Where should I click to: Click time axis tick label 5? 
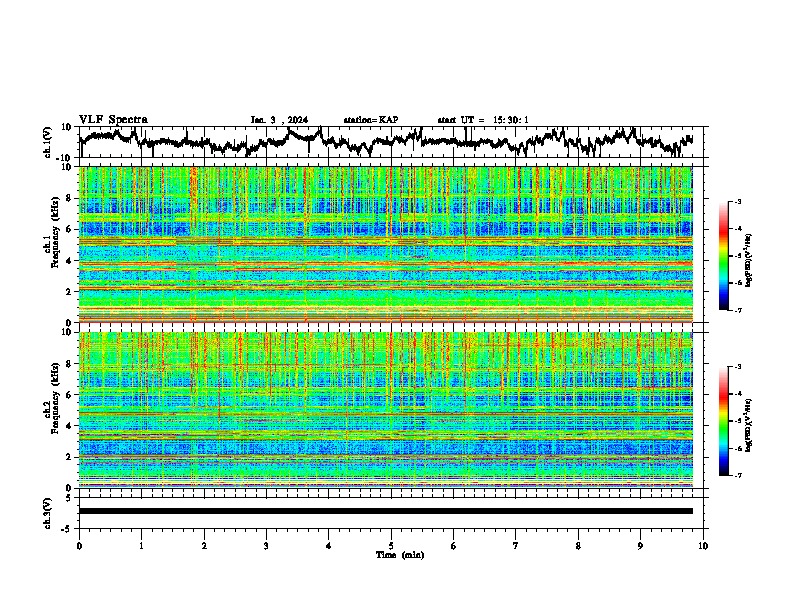click(391, 546)
